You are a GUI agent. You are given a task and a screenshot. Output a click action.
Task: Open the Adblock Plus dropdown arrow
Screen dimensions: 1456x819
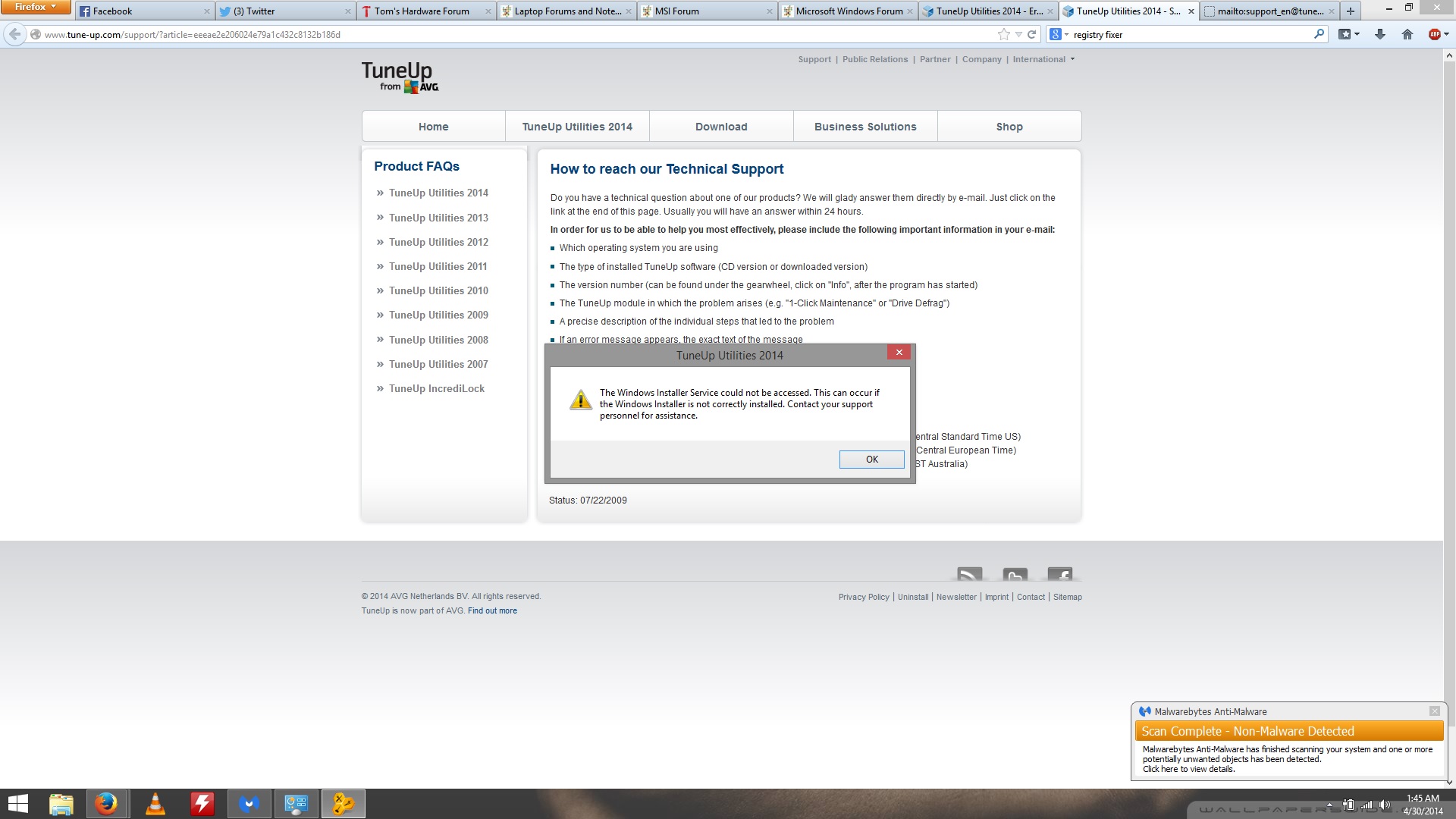[x=1446, y=34]
